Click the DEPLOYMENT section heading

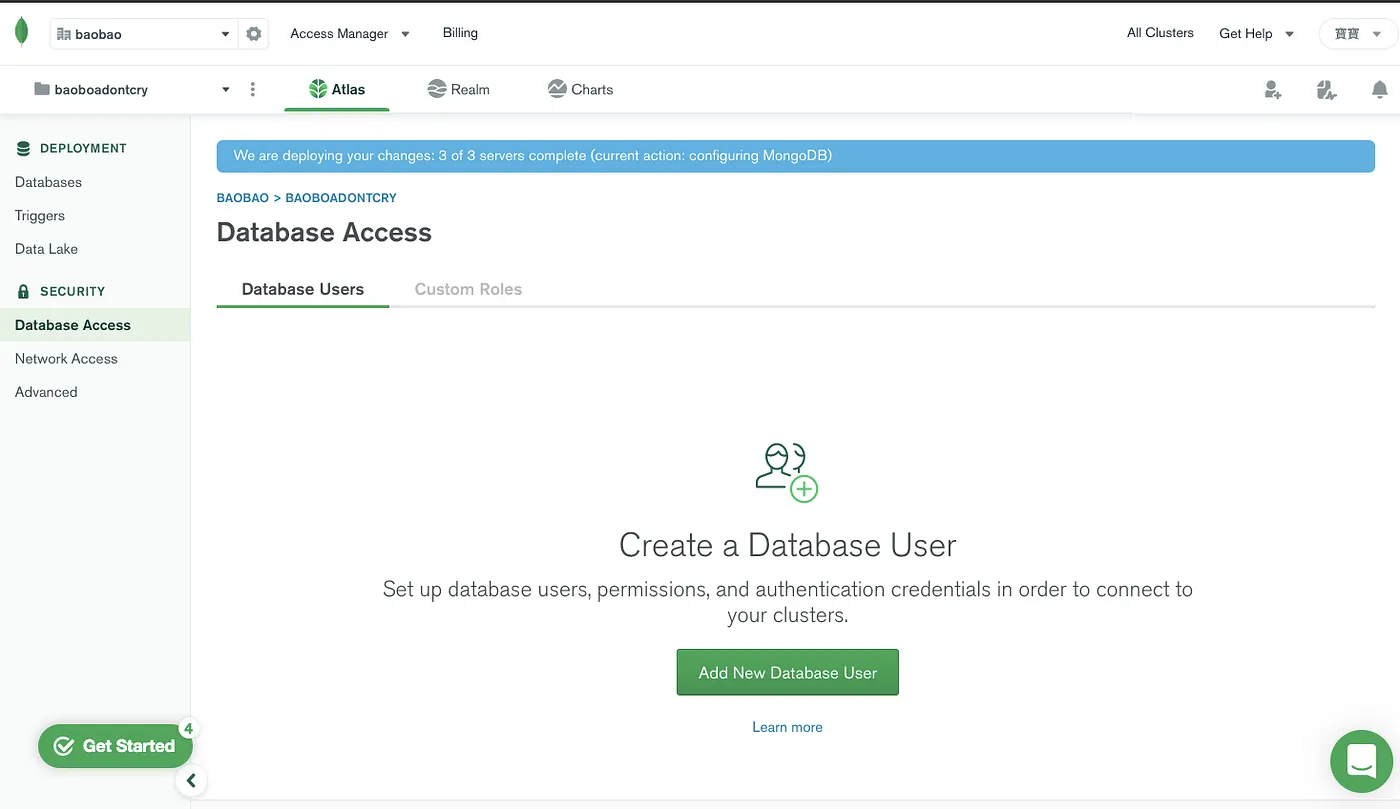(x=83, y=148)
